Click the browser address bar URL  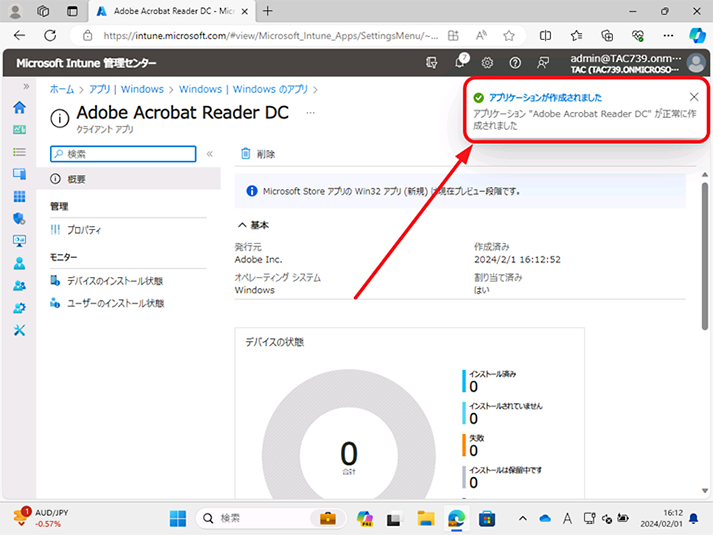271,35
